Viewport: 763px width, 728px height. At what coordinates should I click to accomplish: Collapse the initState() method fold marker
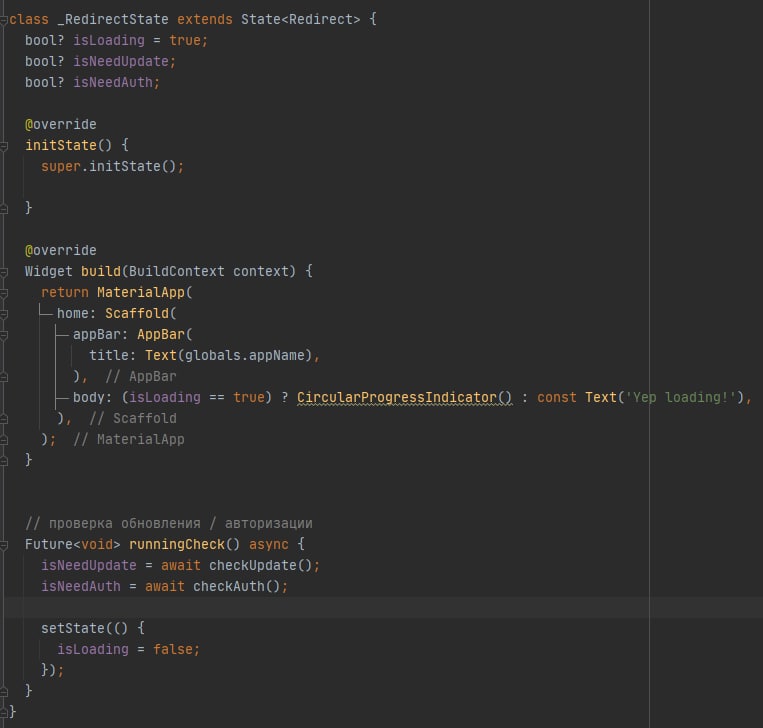click(3, 146)
